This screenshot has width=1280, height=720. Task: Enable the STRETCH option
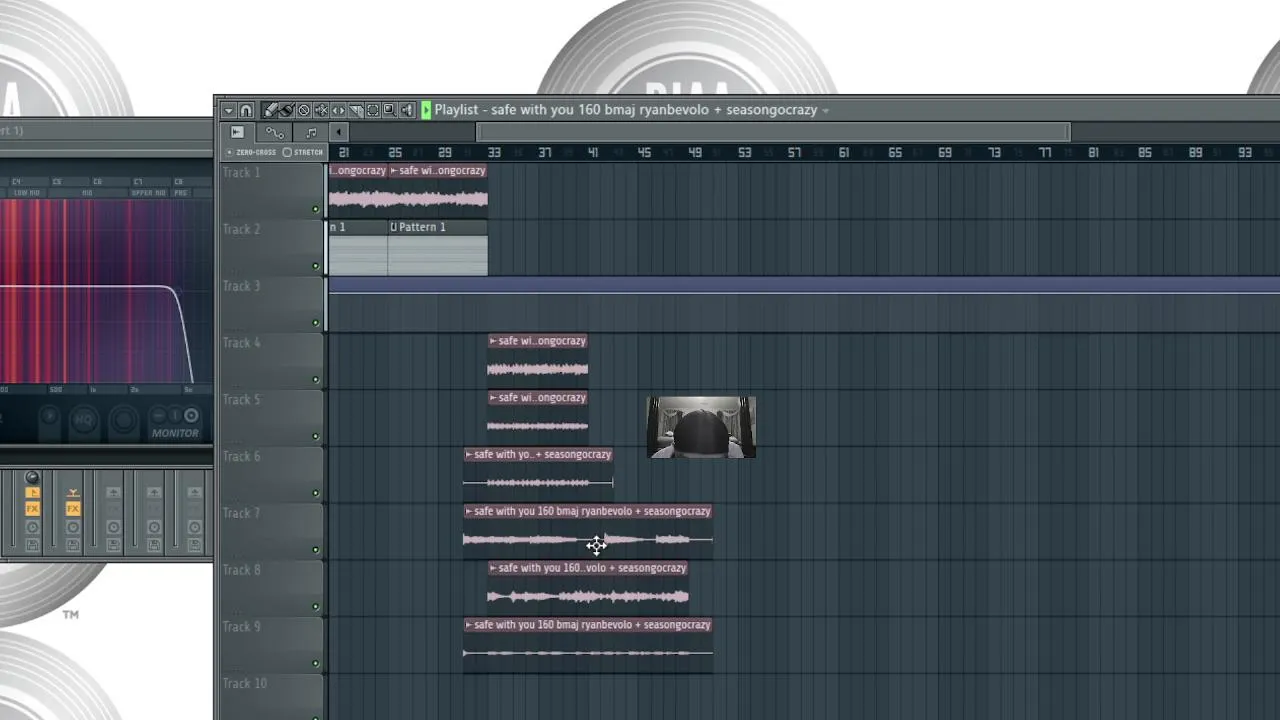coord(303,152)
